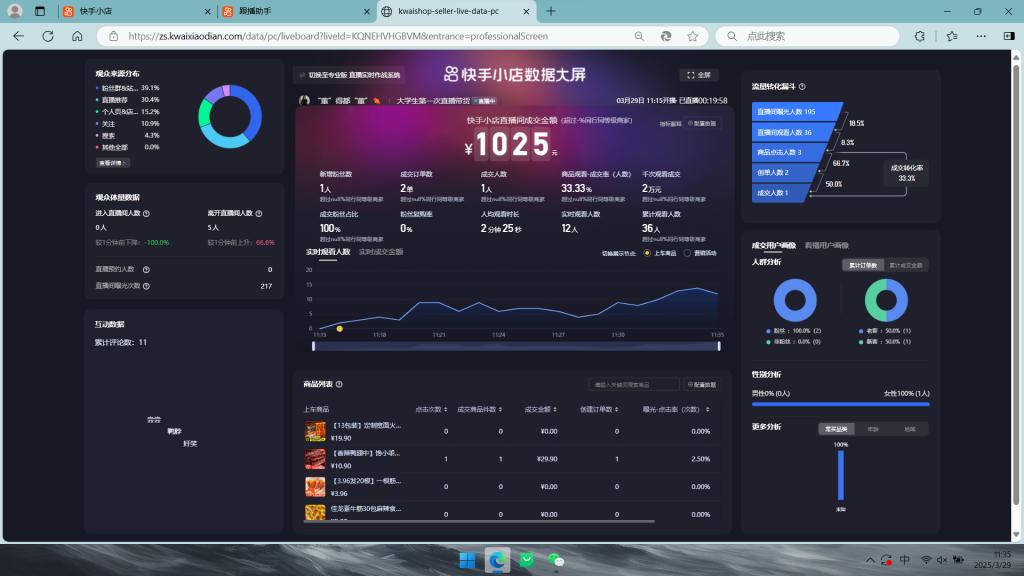Select the 上车商品 radio option
This screenshot has height=576, width=1024.
point(647,253)
